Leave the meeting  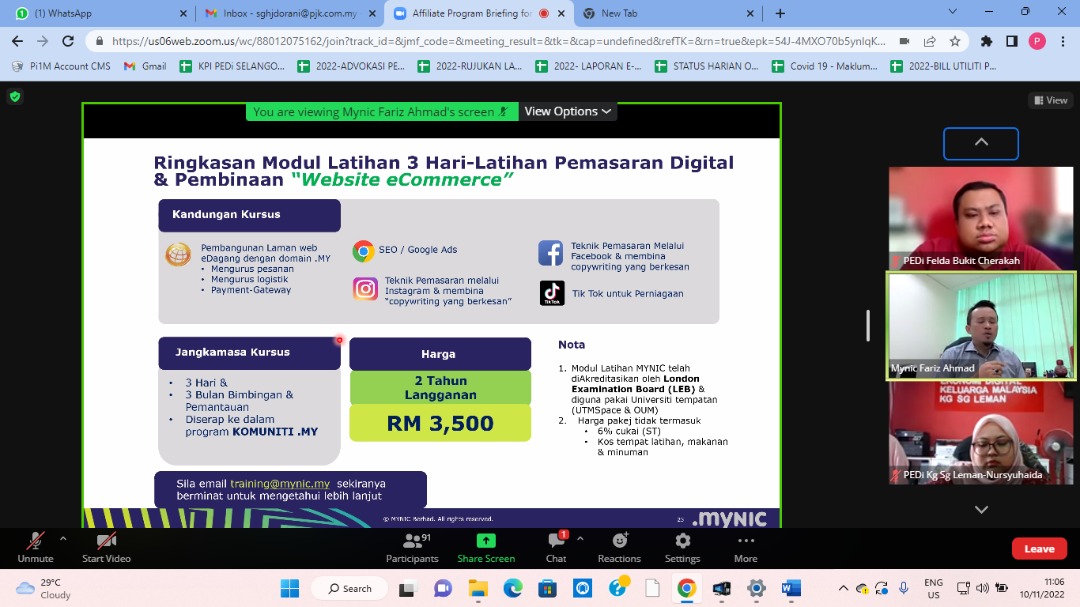click(1039, 548)
